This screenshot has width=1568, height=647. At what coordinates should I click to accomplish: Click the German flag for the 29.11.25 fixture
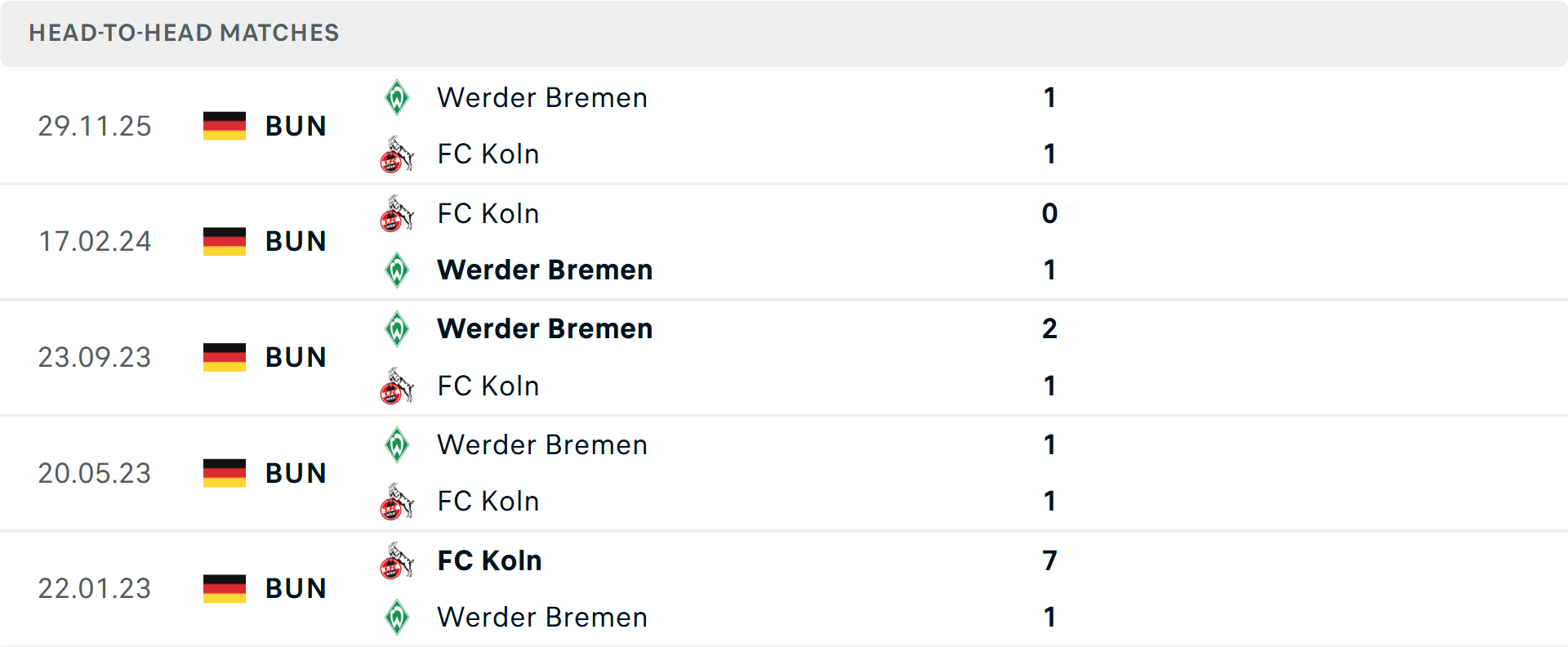click(x=224, y=126)
